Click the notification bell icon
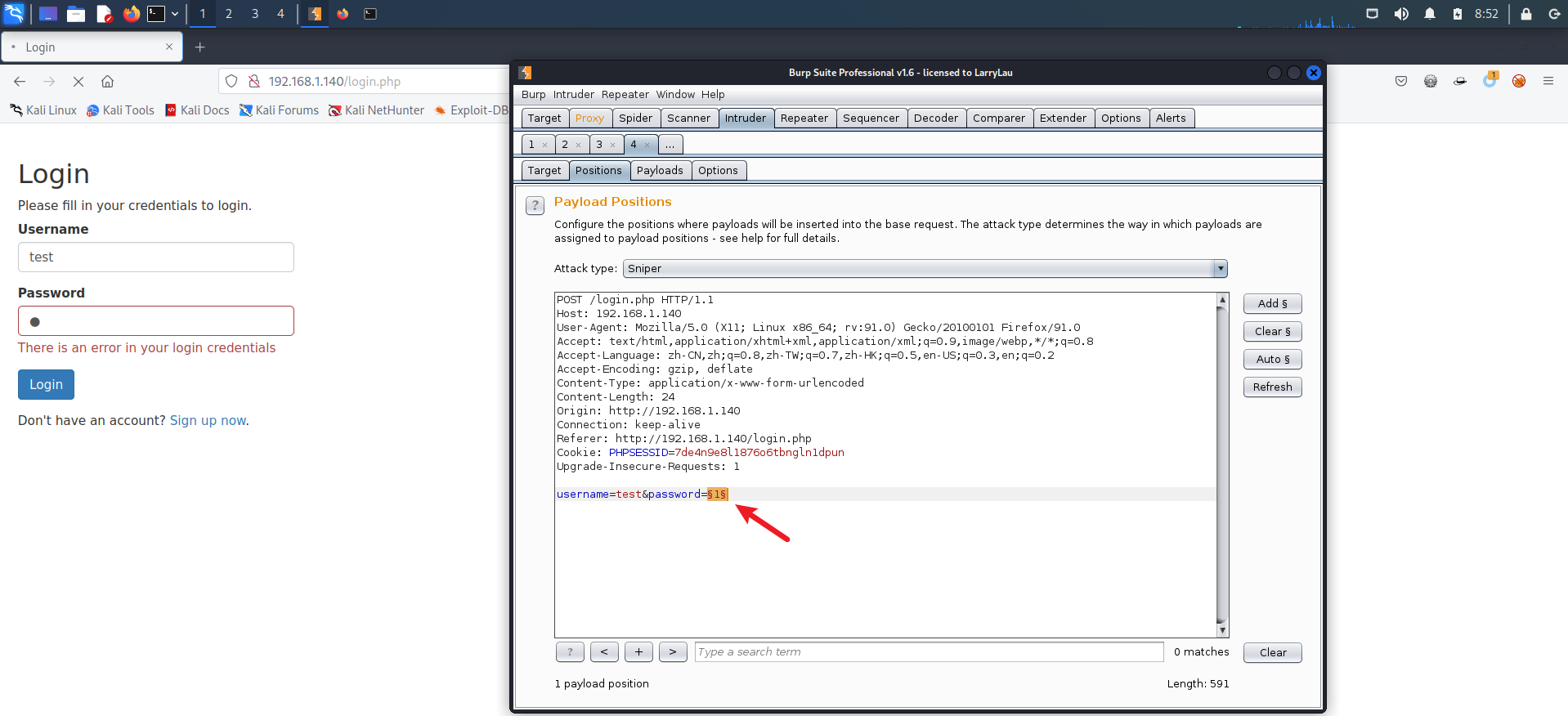The height and width of the screenshot is (716, 1568). (x=1429, y=14)
